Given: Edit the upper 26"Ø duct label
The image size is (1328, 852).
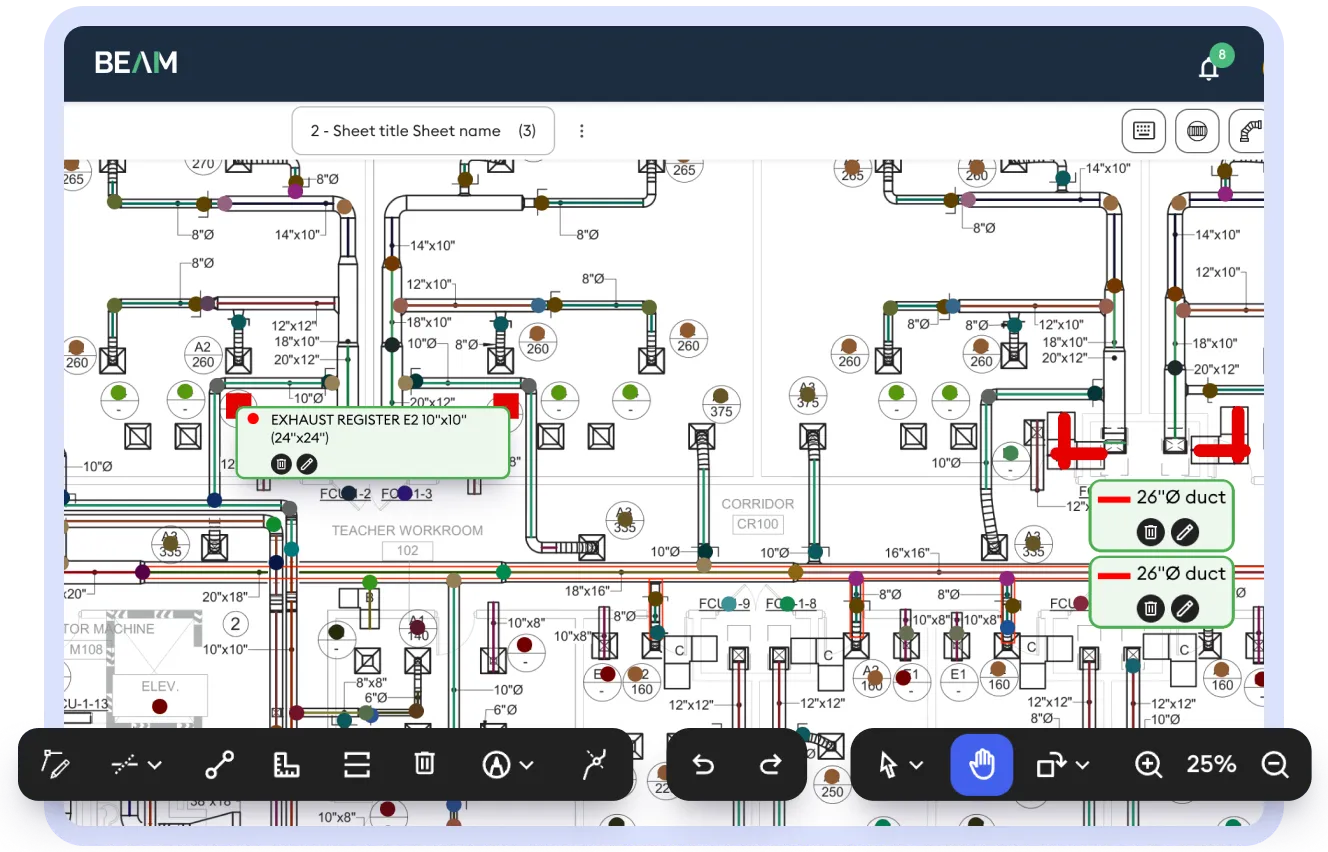Looking at the screenshot, I should (x=1185, y=532).
